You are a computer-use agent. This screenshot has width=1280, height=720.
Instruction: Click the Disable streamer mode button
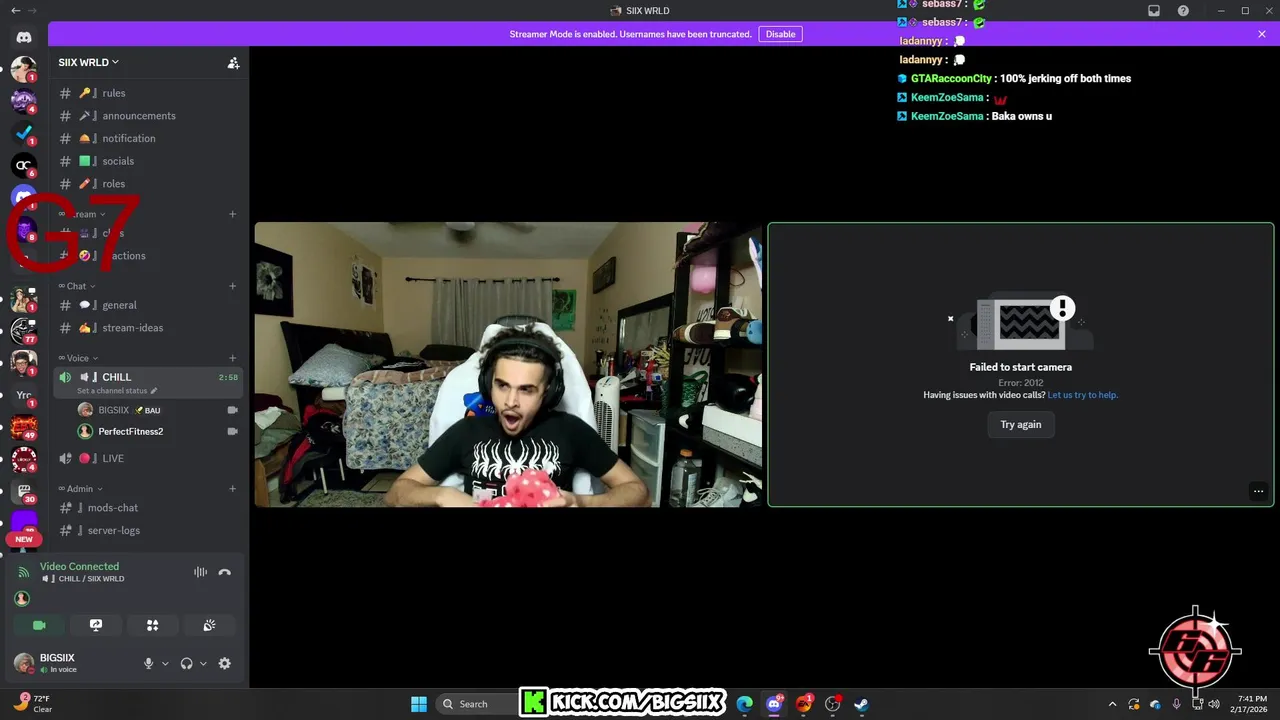click(x=780, y=34)
